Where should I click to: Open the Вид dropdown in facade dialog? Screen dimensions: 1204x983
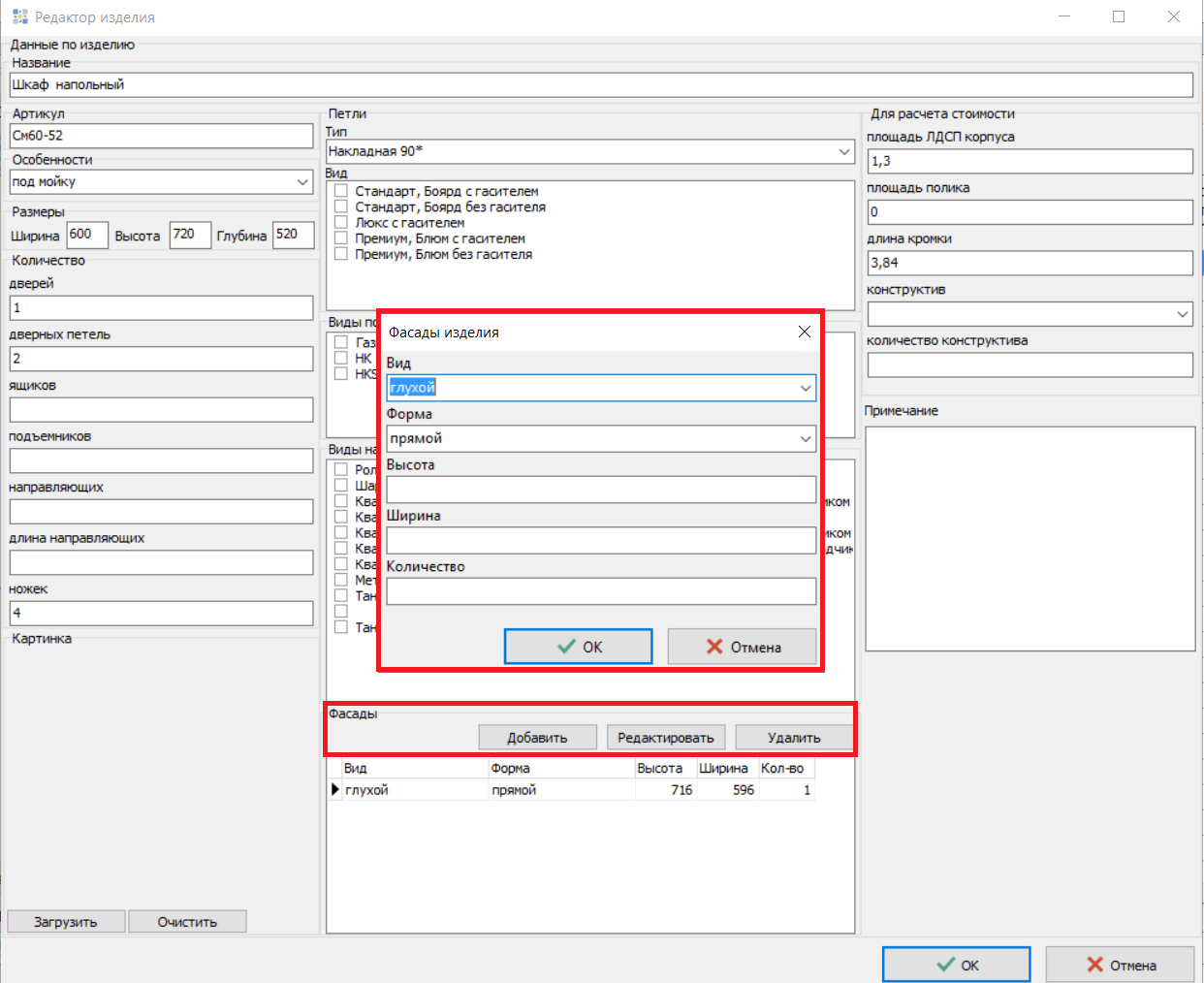pos(805,388)
